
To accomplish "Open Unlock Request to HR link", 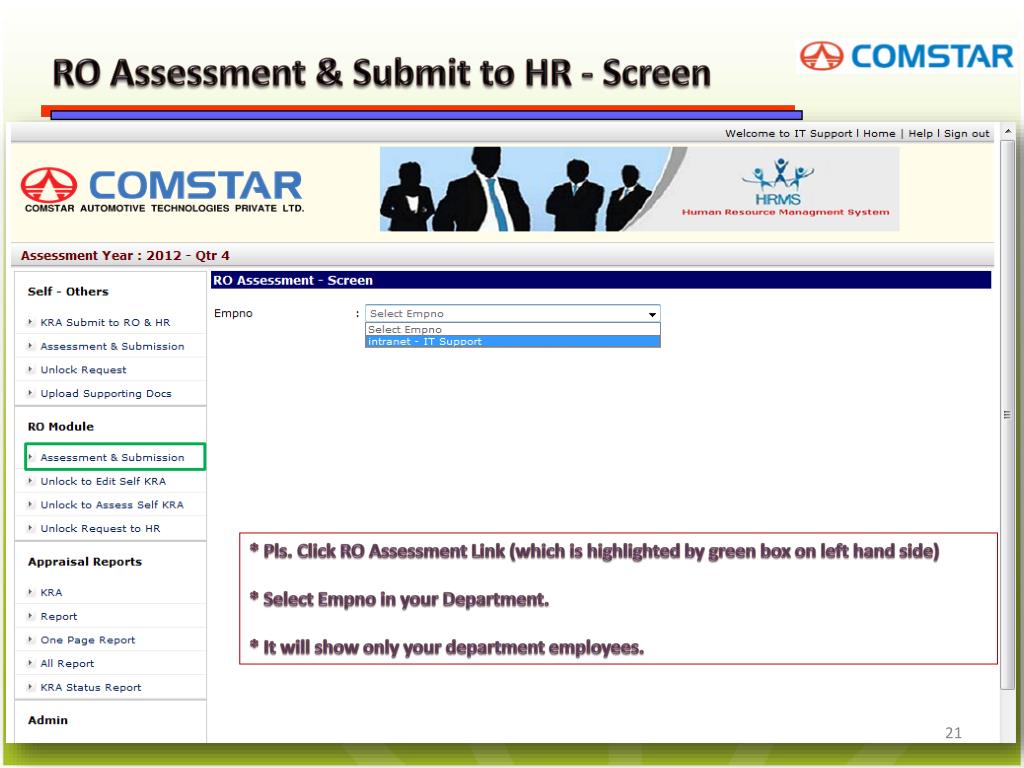I will (100, 528).
